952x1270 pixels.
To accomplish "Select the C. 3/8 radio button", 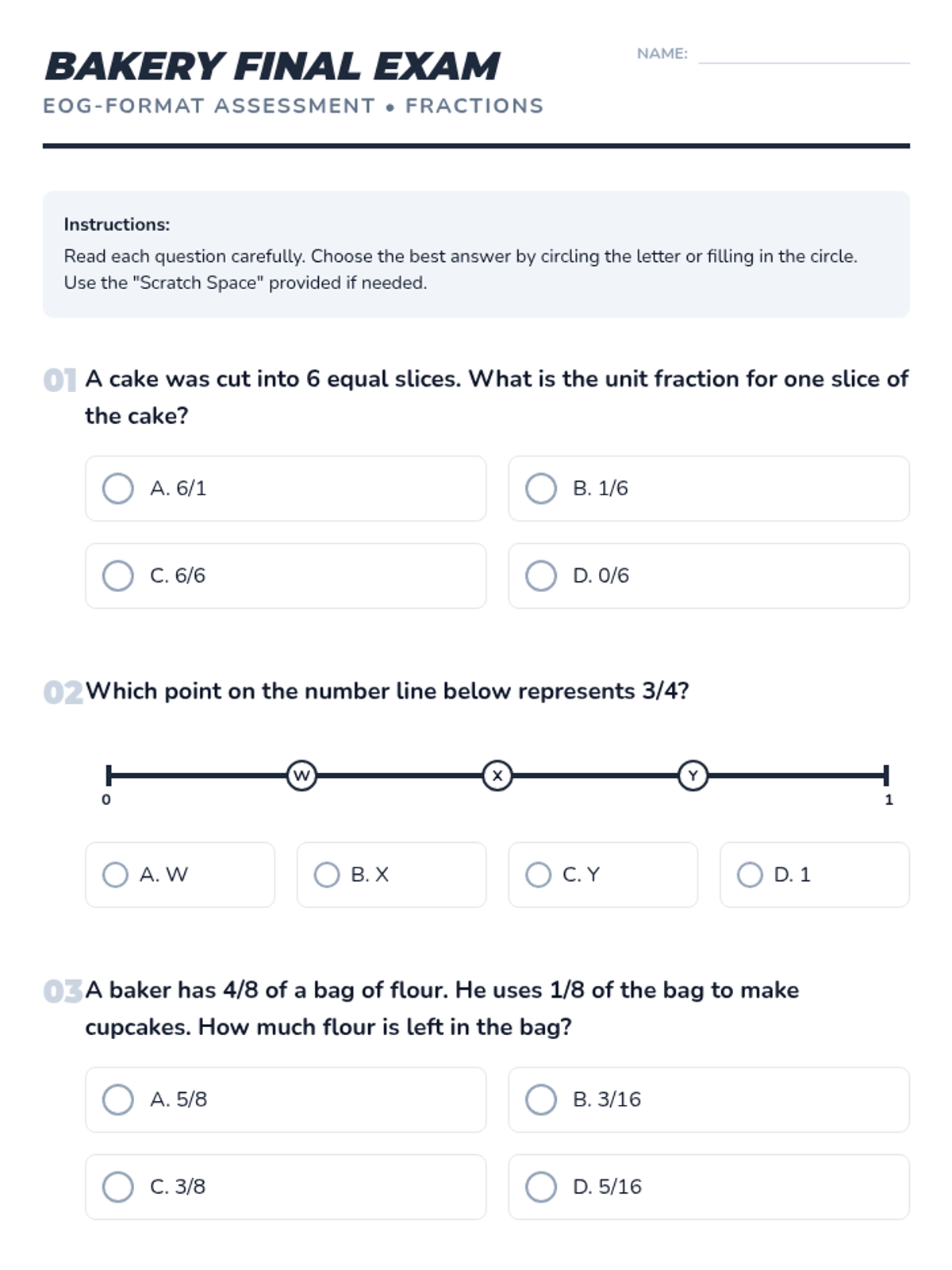I will [x=118, y=1187].
